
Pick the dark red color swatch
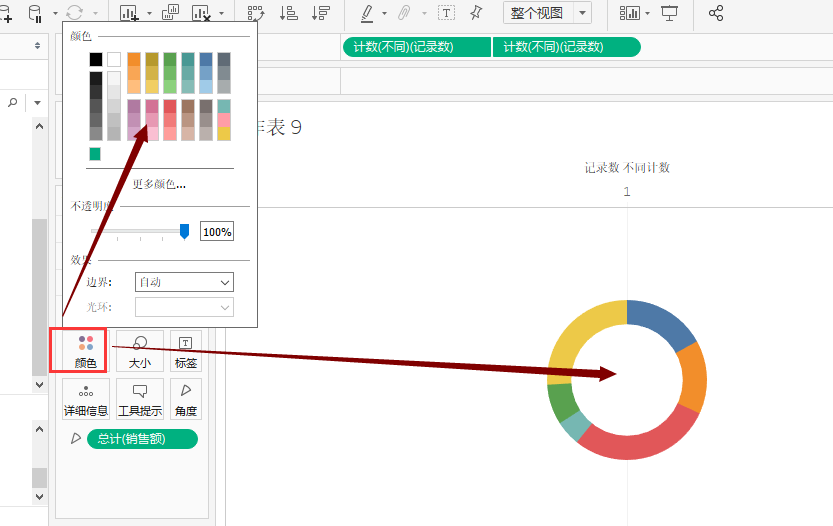coord(170,106)
